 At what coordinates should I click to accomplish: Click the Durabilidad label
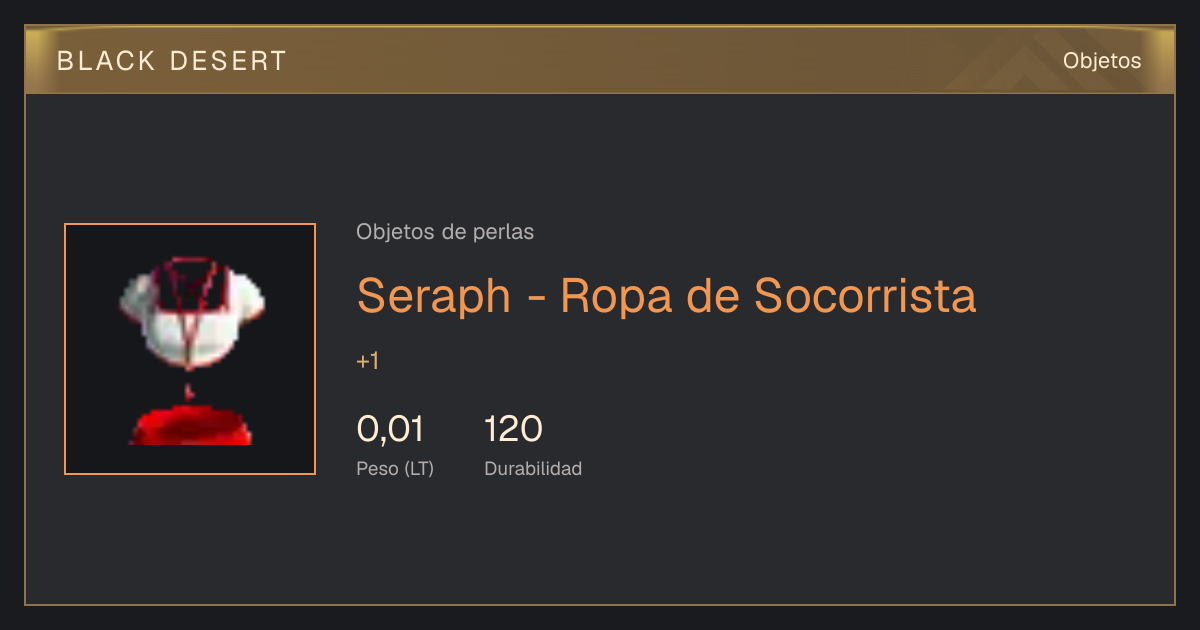[x=533, y=468]
